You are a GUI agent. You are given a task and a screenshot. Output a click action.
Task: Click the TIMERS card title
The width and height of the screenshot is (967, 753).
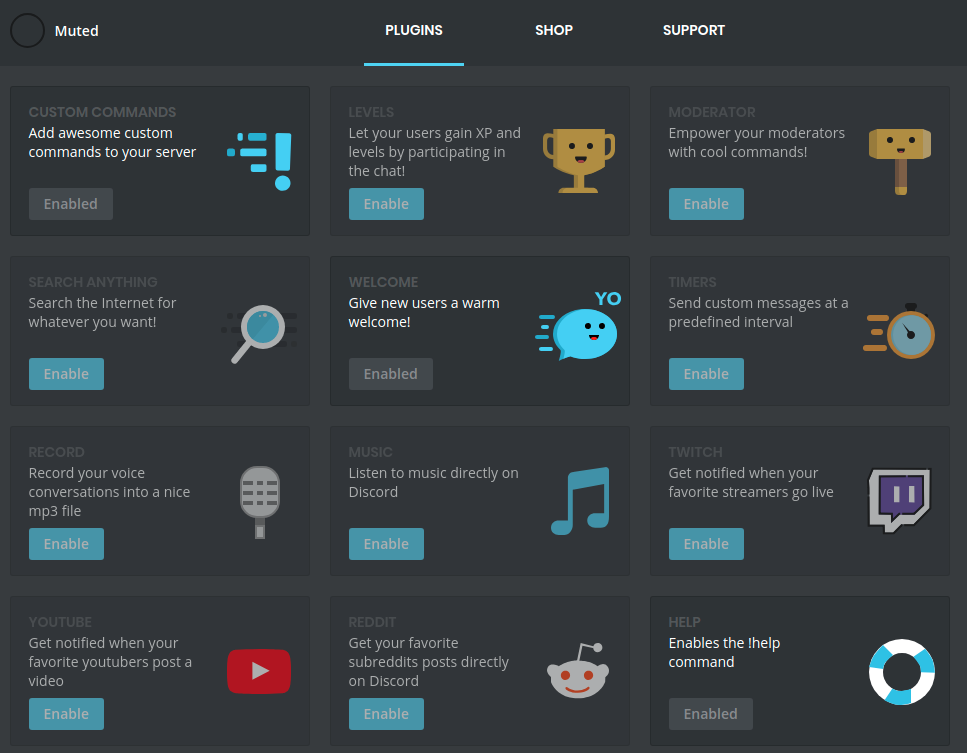693,282
